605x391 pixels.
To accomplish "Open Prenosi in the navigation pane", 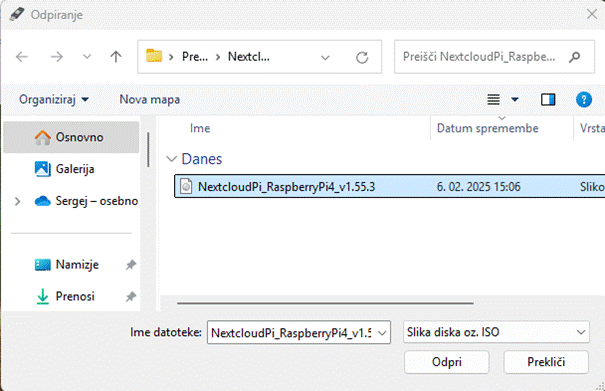I will click(x=65, y=296).
